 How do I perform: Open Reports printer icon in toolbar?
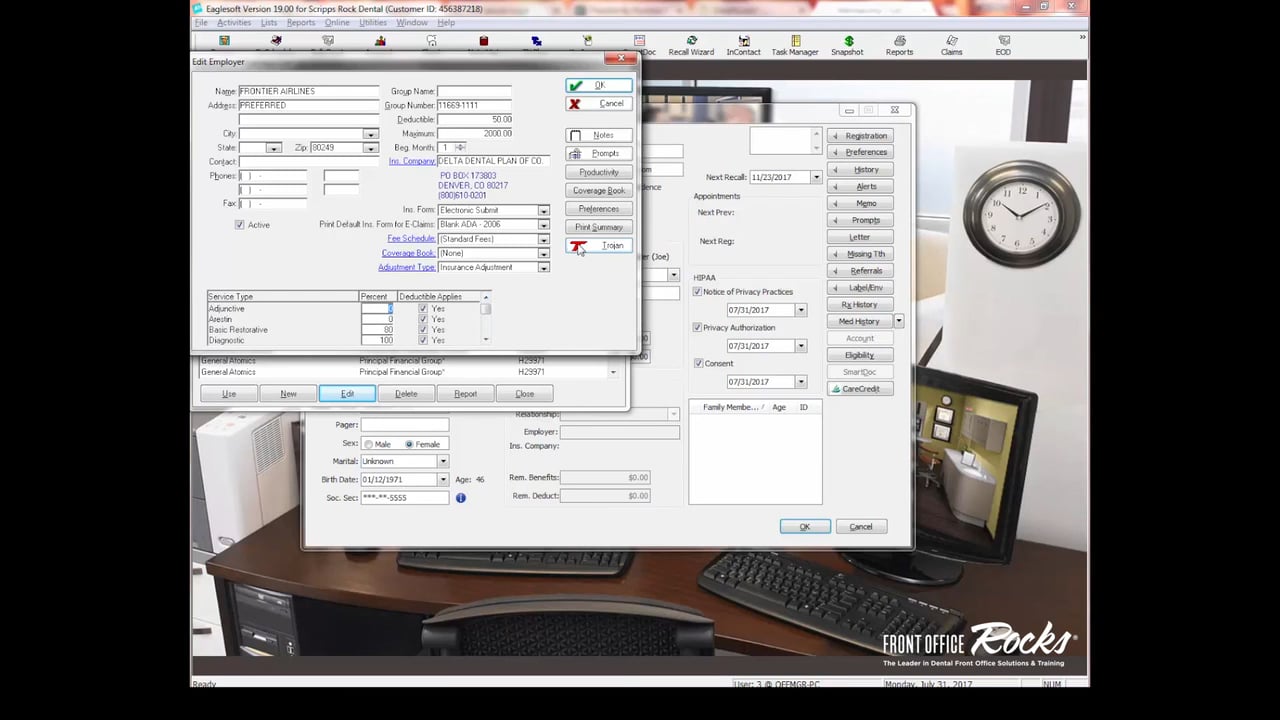point(899,46)
